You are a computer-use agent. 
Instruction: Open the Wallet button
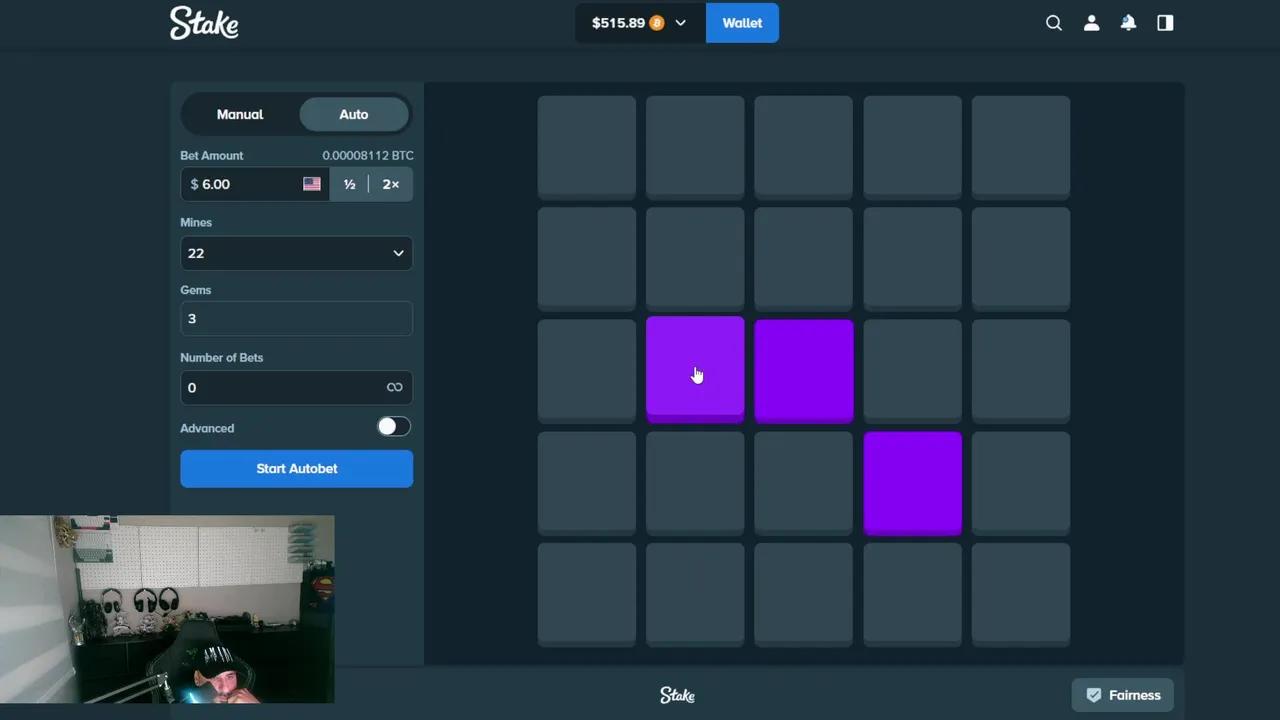point(742,23)
